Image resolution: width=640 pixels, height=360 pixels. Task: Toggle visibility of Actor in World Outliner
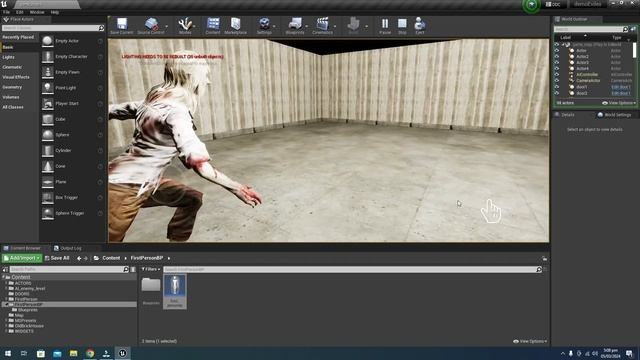click(557, 51)
